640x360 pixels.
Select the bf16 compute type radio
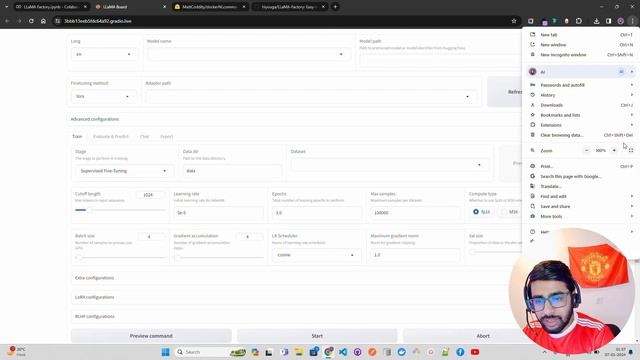coord(504,212)
